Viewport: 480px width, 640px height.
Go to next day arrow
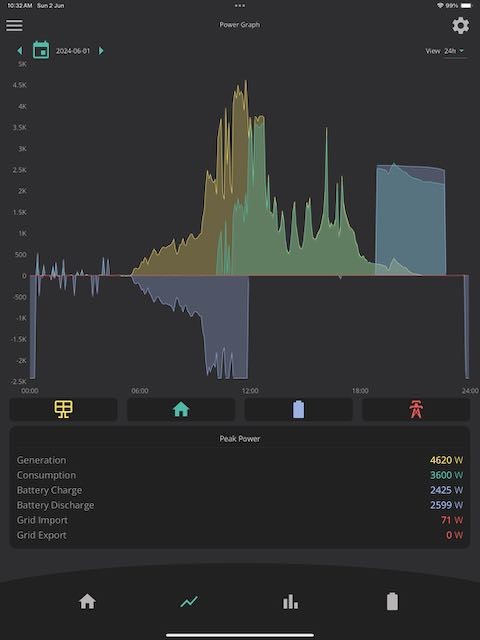tap(101, 51)
